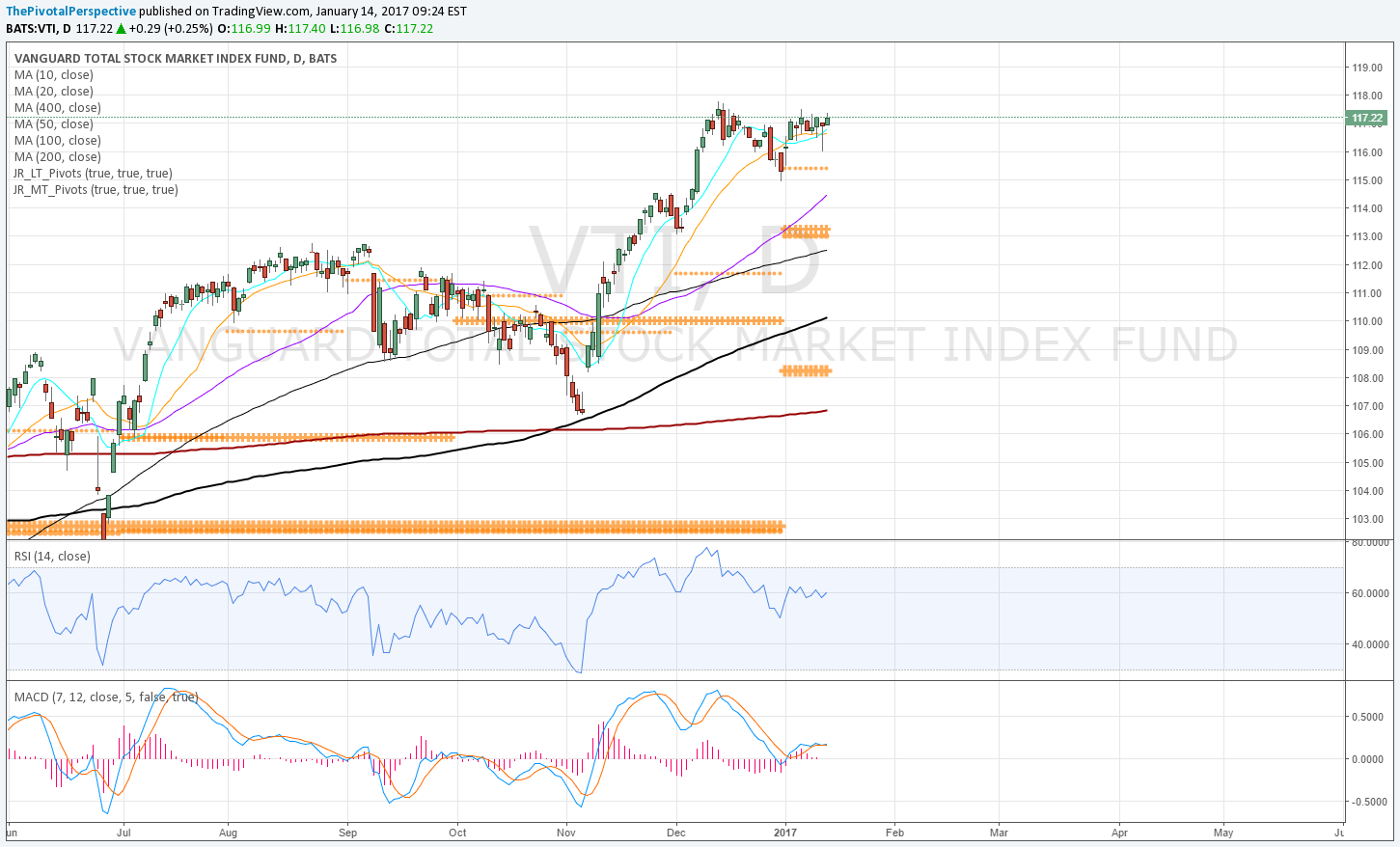1400x847 pixels.
Task: Click the Apr date on time axis
Action: coord(1119,833)
